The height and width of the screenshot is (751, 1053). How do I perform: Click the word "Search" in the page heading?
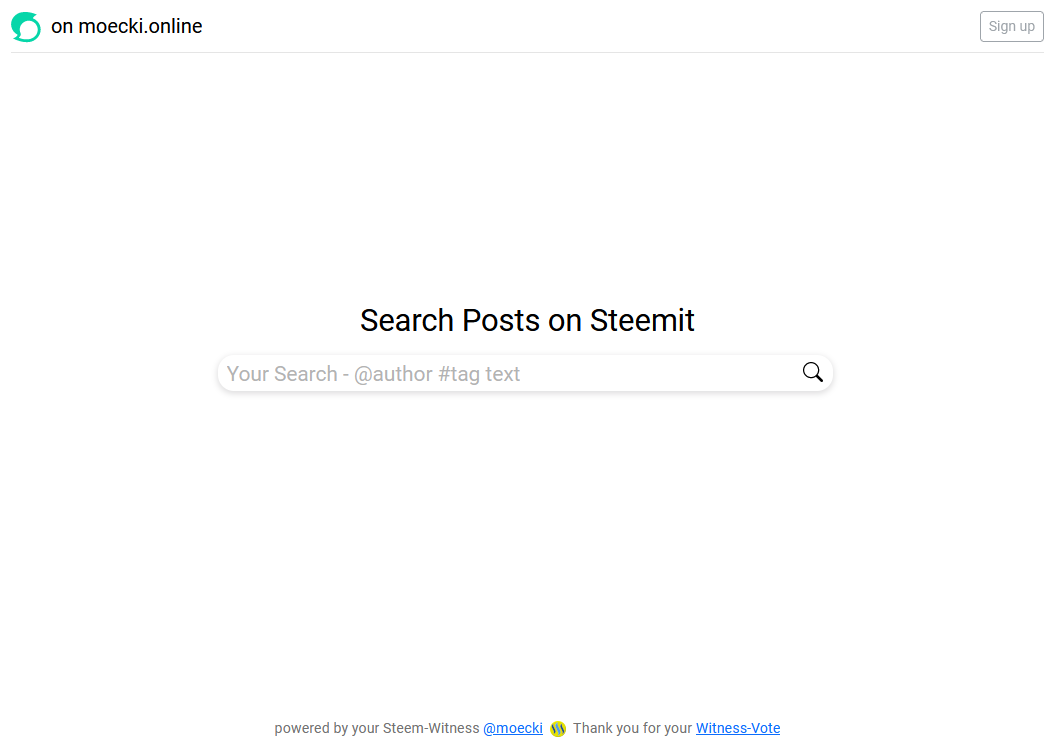tap(407, 321)
